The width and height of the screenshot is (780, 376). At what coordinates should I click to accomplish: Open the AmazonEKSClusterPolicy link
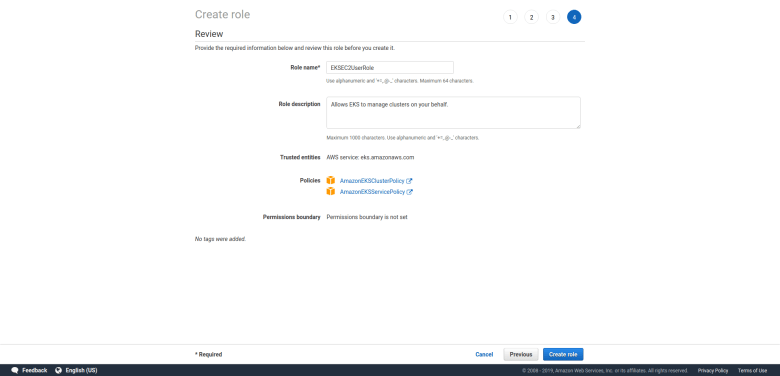(372, 181)
